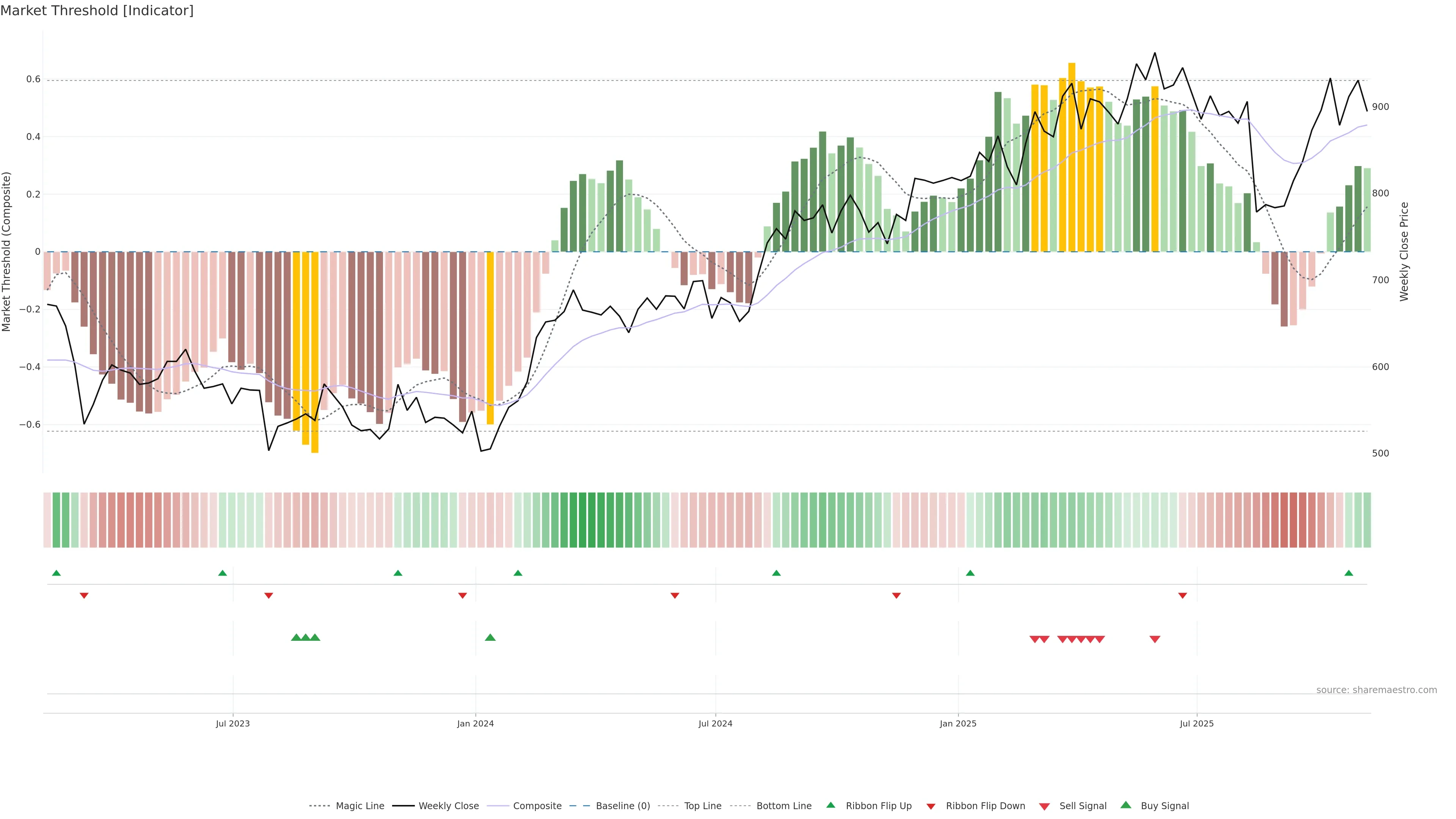Screen dimensions: 1456x819
Task: Click the sharemaestro.com source text
Action: 1376,690
